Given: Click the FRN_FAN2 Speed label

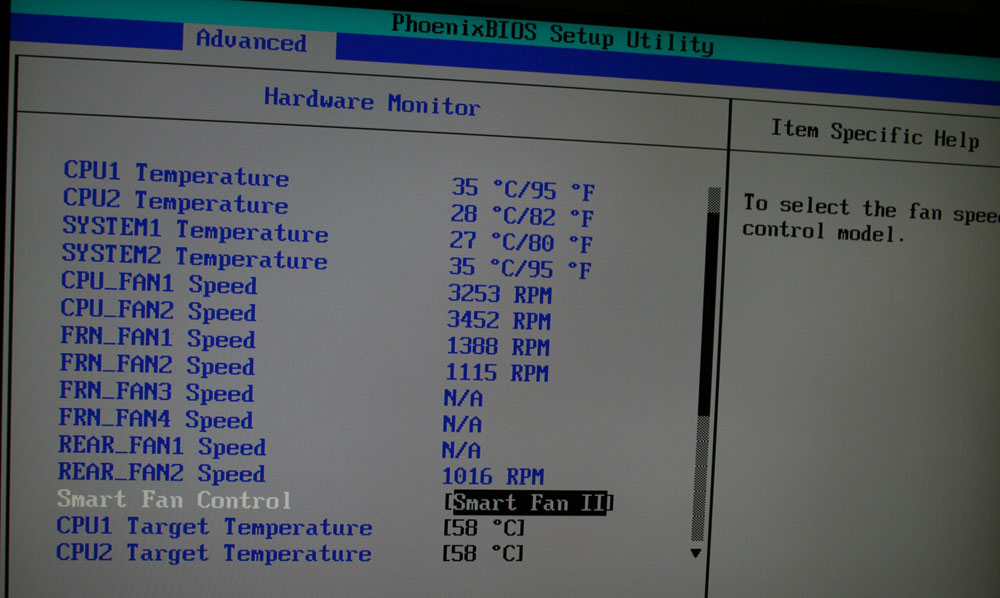Looking at the screenshot, I should pyautogui.click(x=157, y=365).
